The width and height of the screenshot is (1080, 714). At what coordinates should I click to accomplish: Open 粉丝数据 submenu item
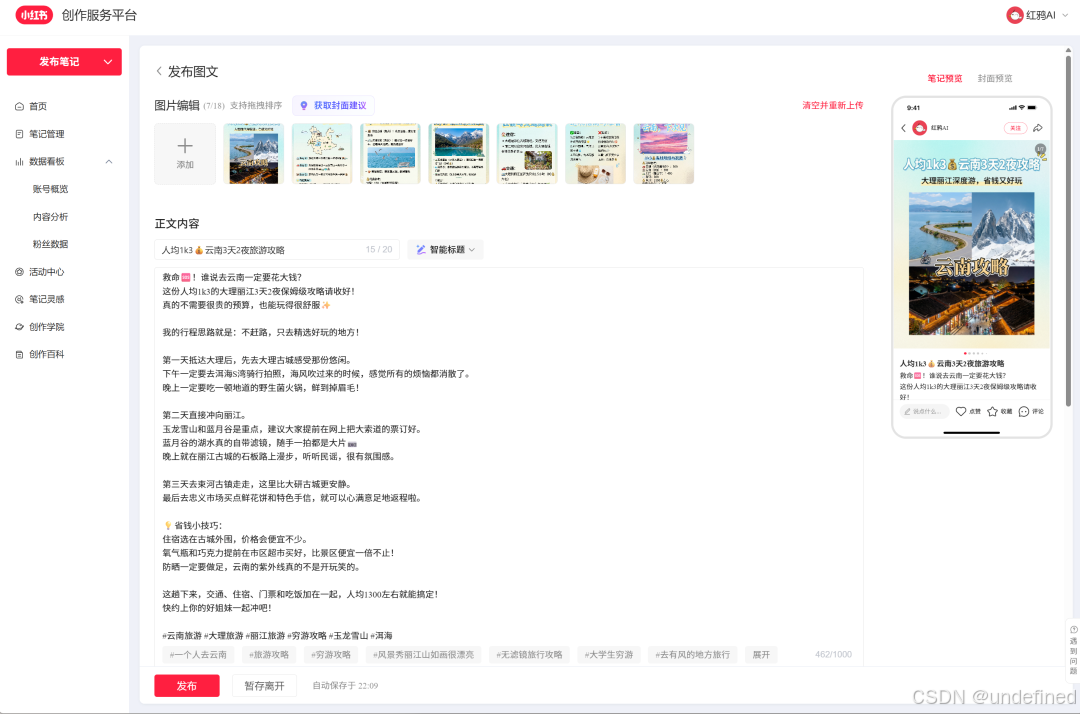pyautogui.click(x=50, y=244)
